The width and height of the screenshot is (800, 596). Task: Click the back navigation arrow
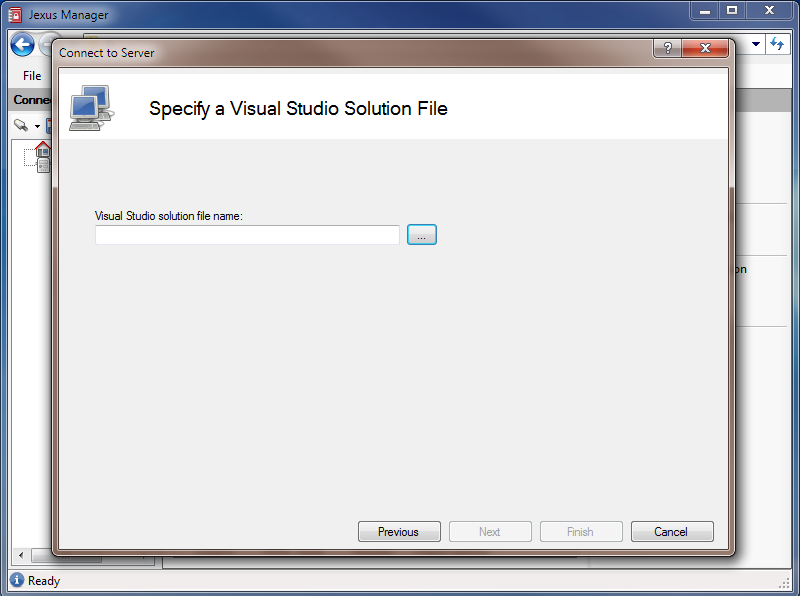click(x=21, y=44)
